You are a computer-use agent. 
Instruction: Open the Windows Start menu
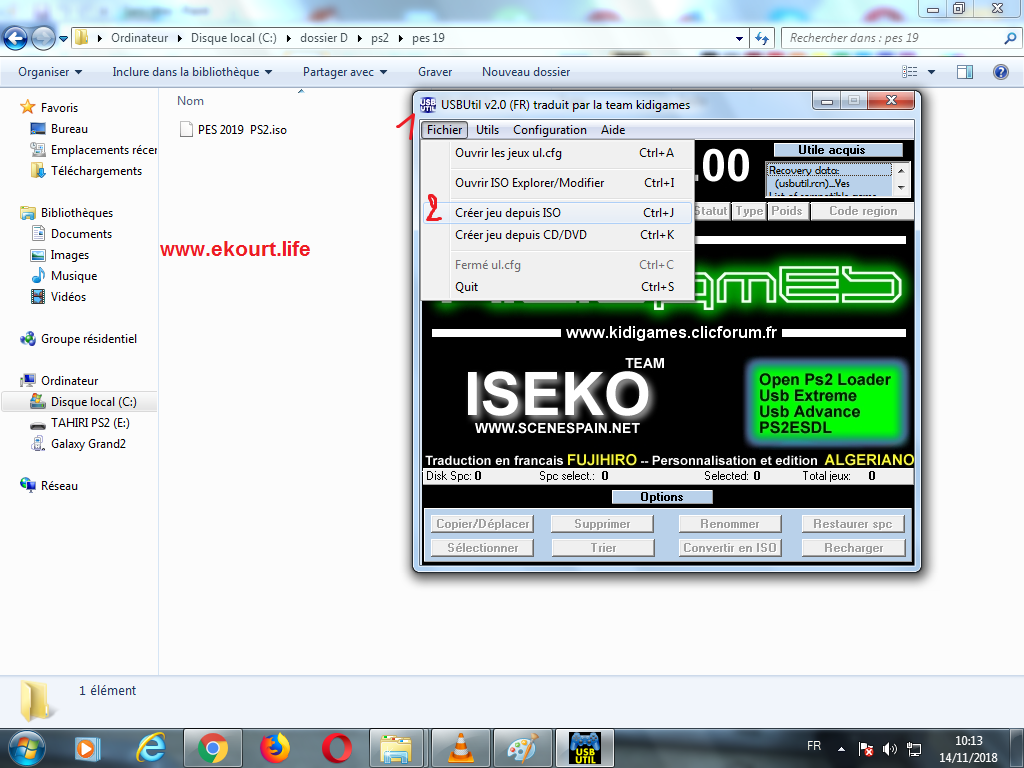coord(26,748)
